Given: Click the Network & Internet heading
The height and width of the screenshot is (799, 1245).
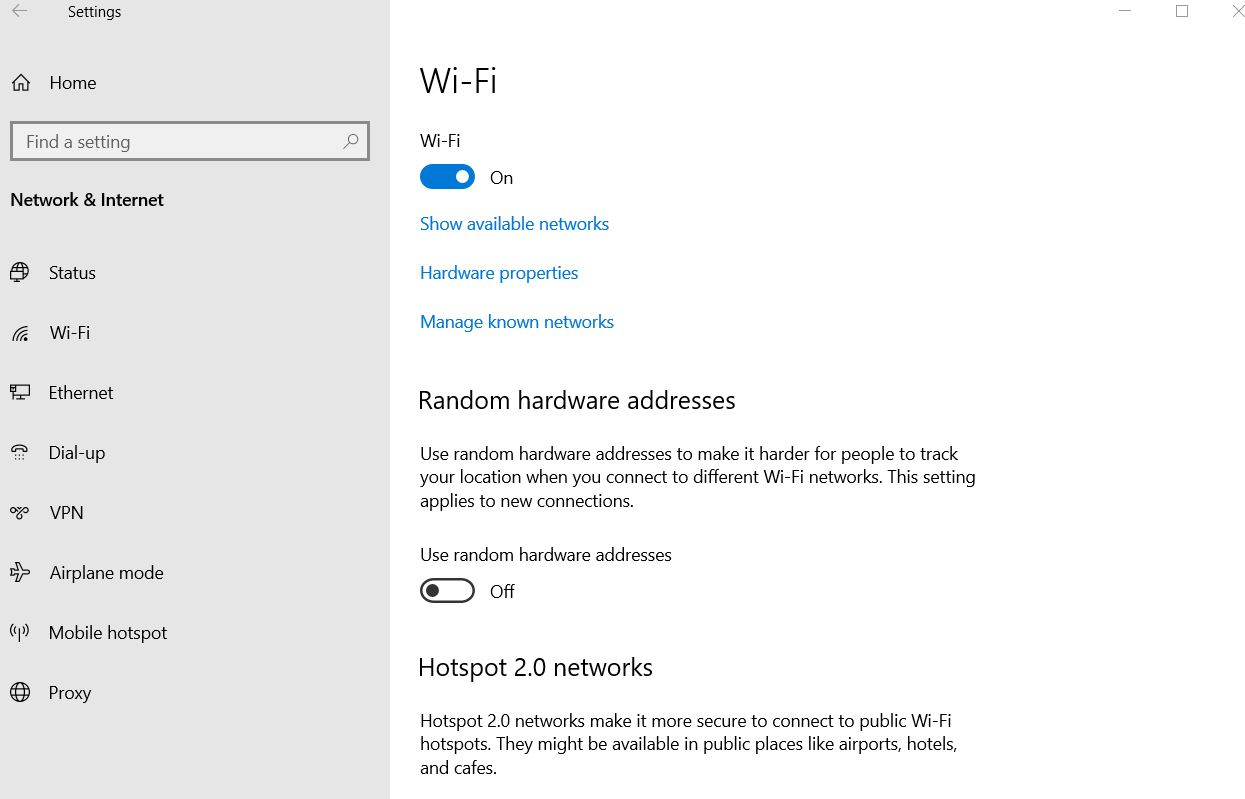Looking at the screenshot, I should point(87,200).
